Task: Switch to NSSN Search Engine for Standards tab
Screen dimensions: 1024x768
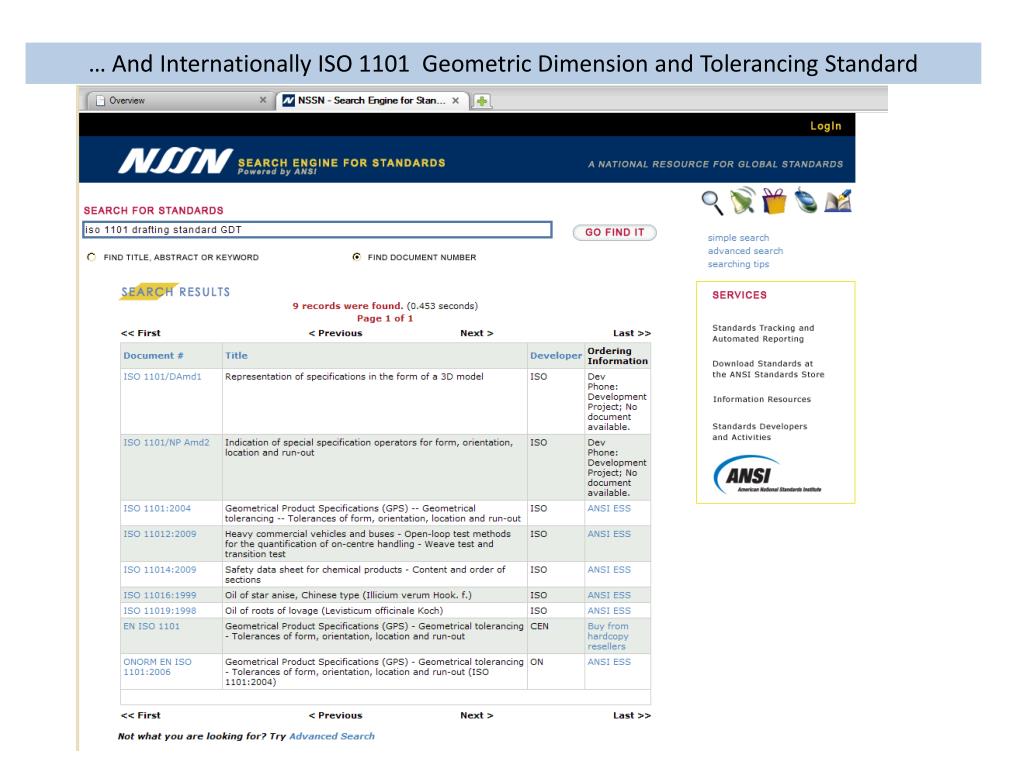Action: point(371,101)
